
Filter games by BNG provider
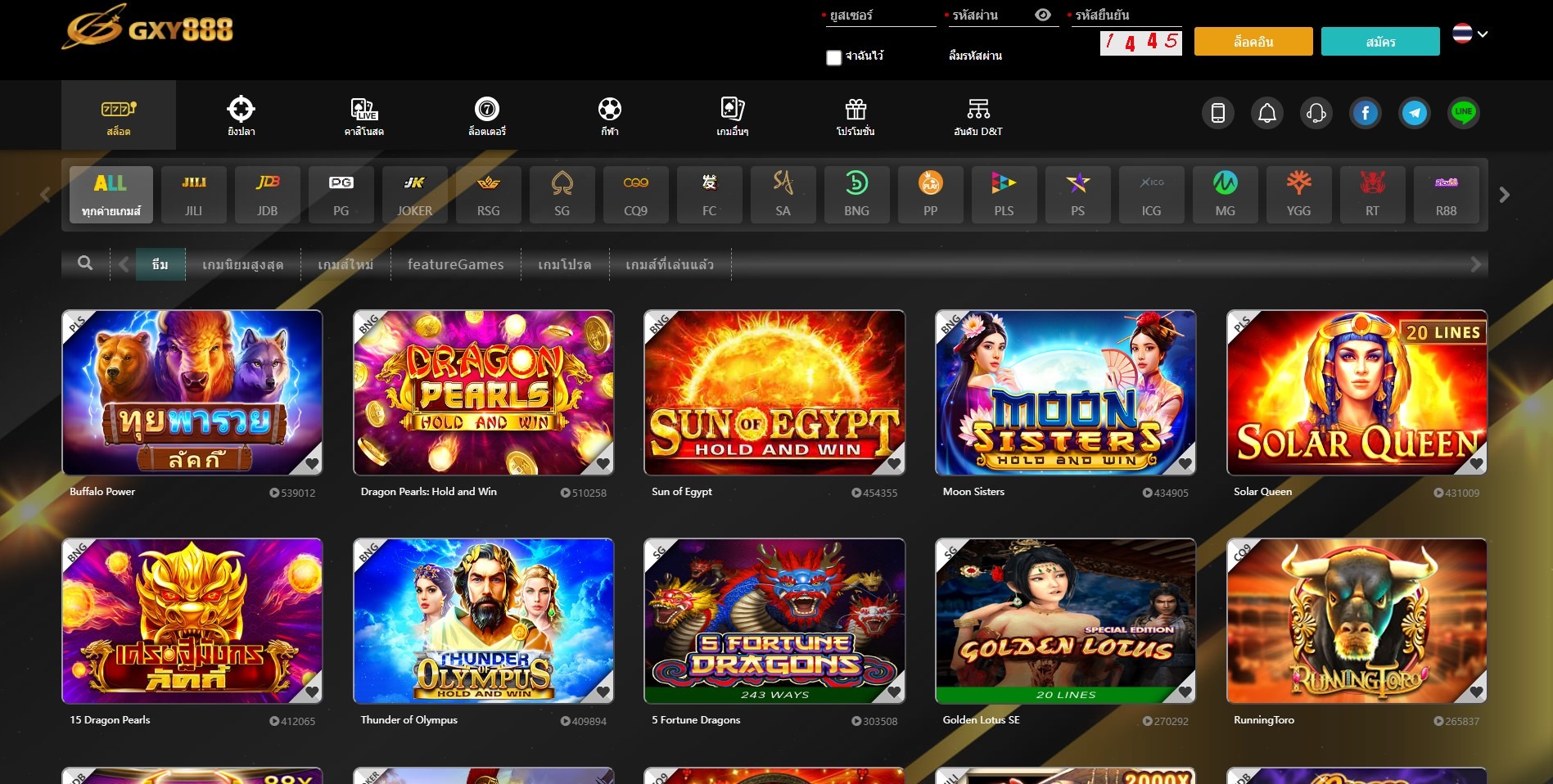[x=857, y=195]
